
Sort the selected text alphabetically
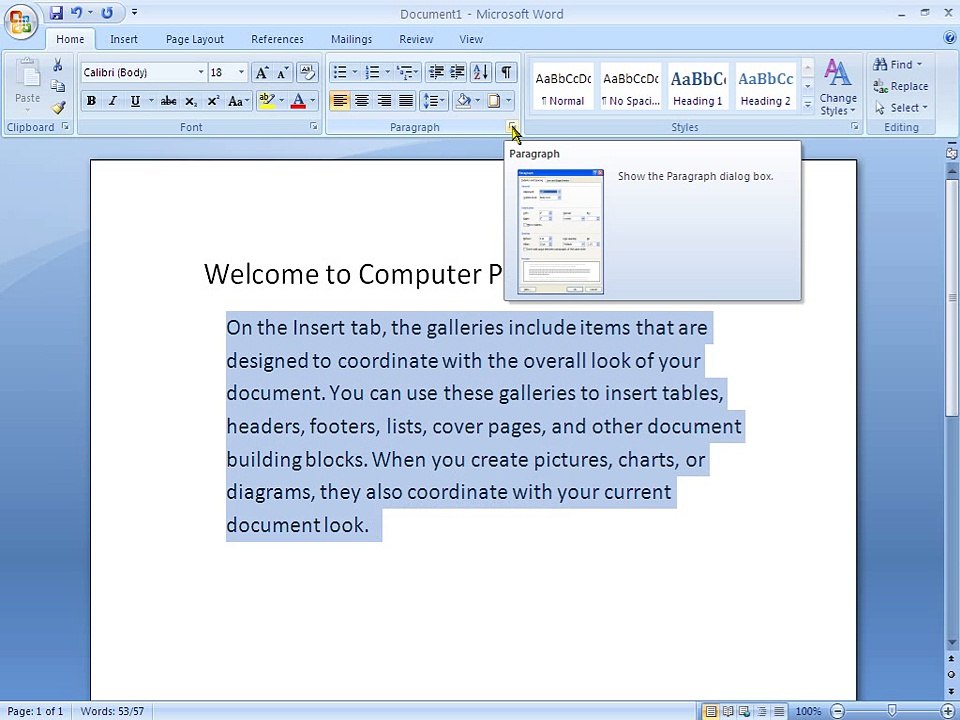click(481, 73)
